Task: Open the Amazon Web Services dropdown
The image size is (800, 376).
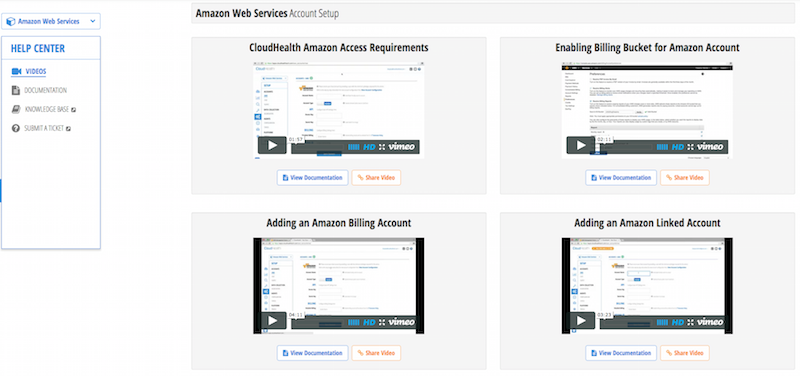Action: pyautogui.click(x=51, y=21)
